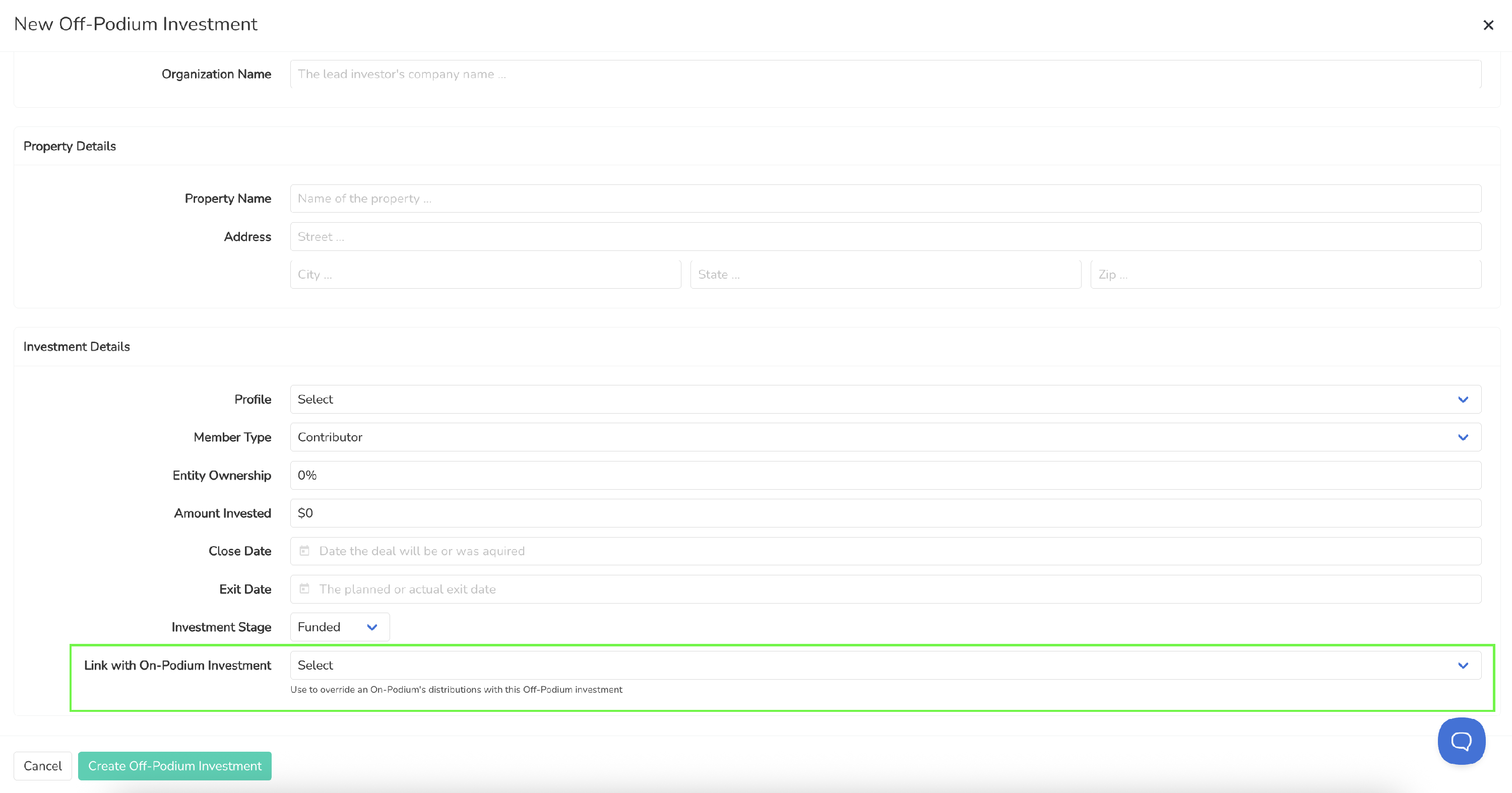
Task: Expand Member Type Contributor dropdown
Action: [822, 437]
